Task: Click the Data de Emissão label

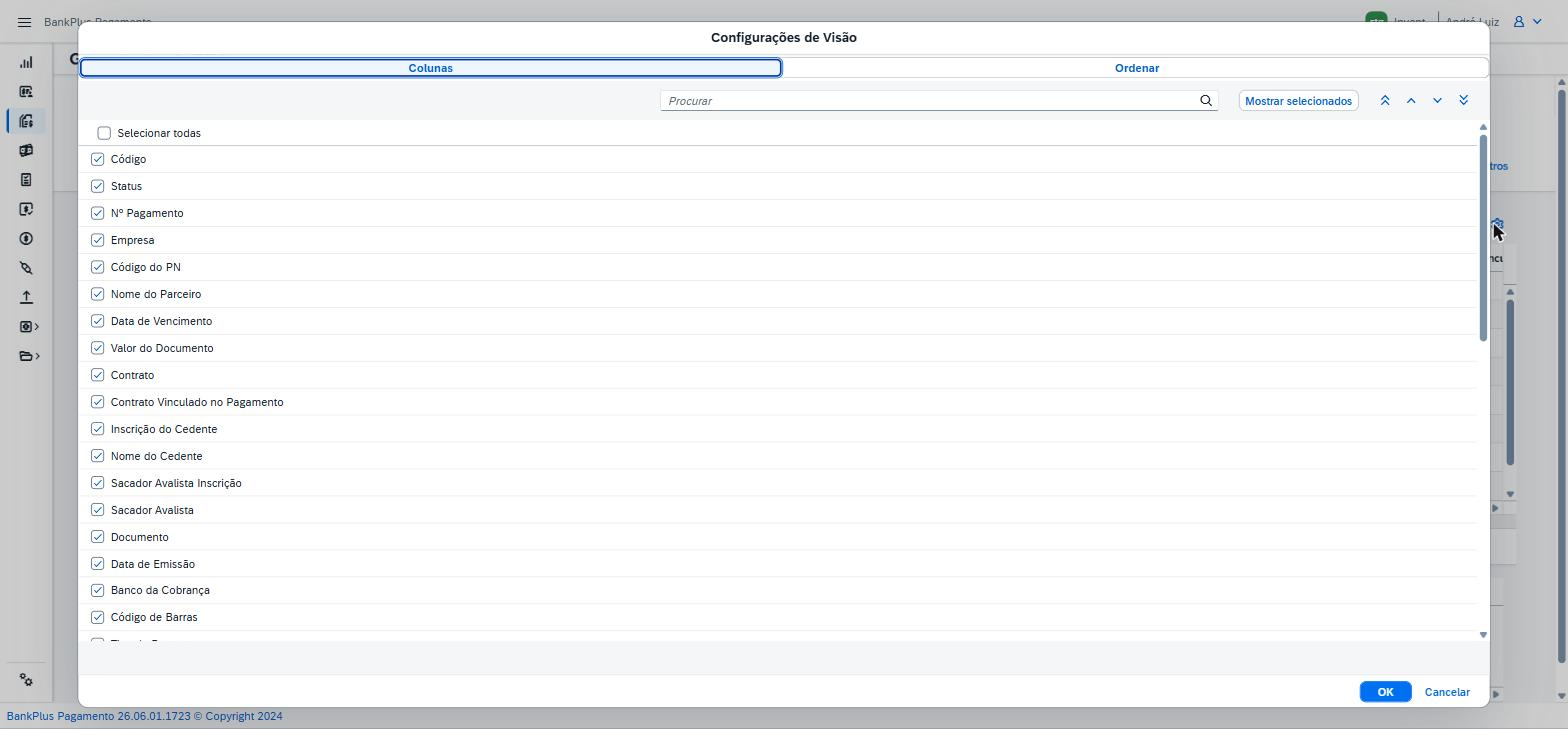Action: pos(153,564)
